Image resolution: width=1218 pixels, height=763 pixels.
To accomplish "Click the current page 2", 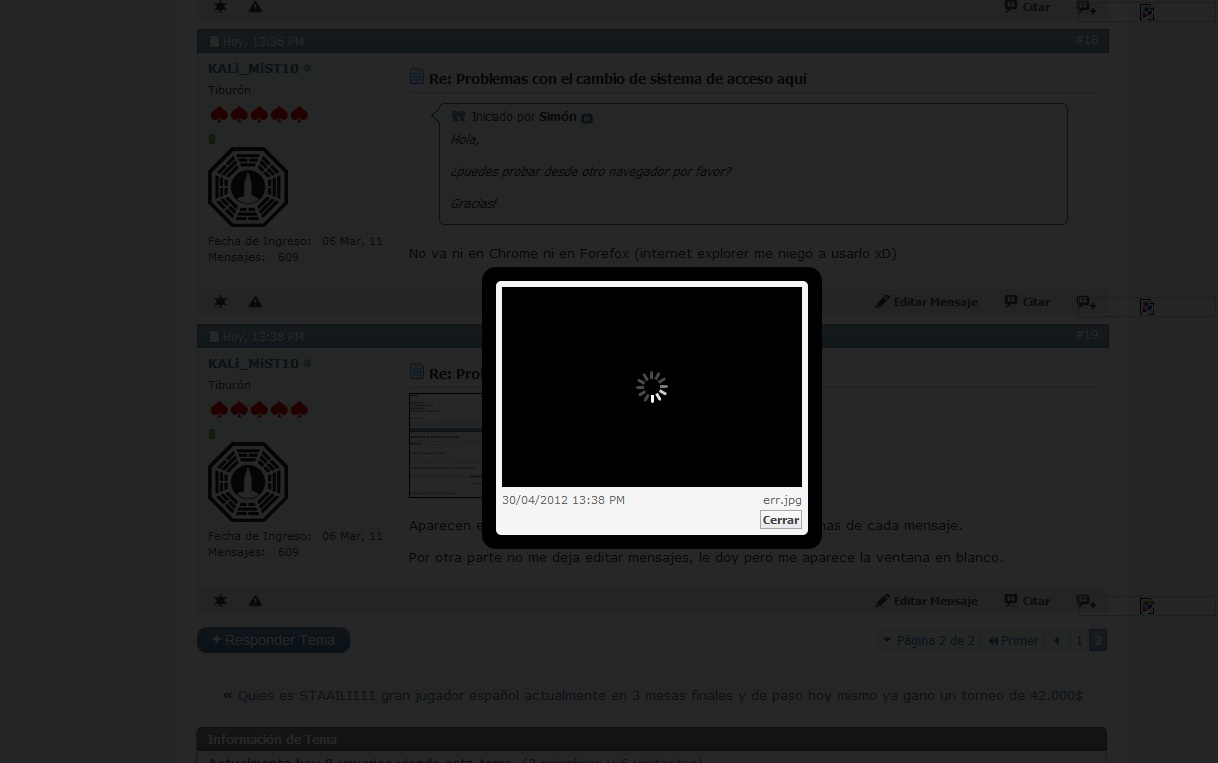I will (1098, 641).
